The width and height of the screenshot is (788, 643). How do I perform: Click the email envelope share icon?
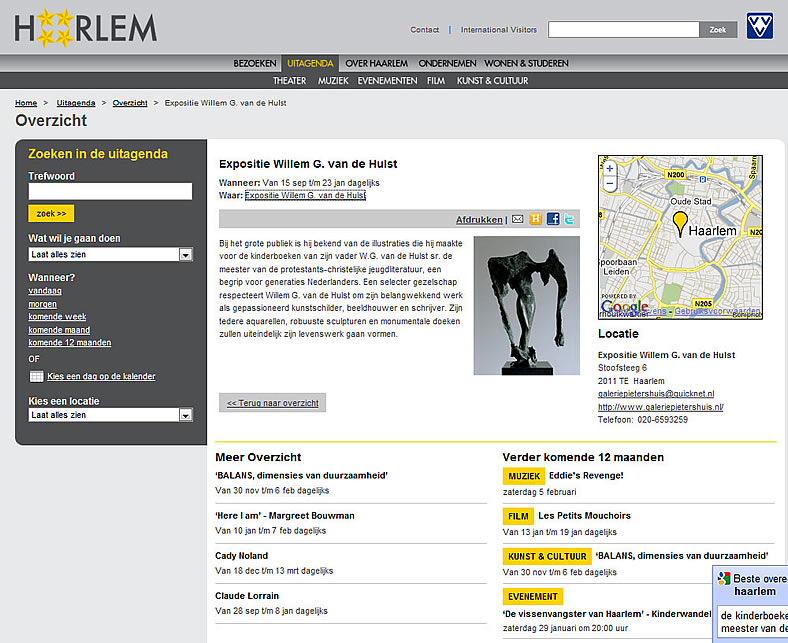(x=518, y=219)
